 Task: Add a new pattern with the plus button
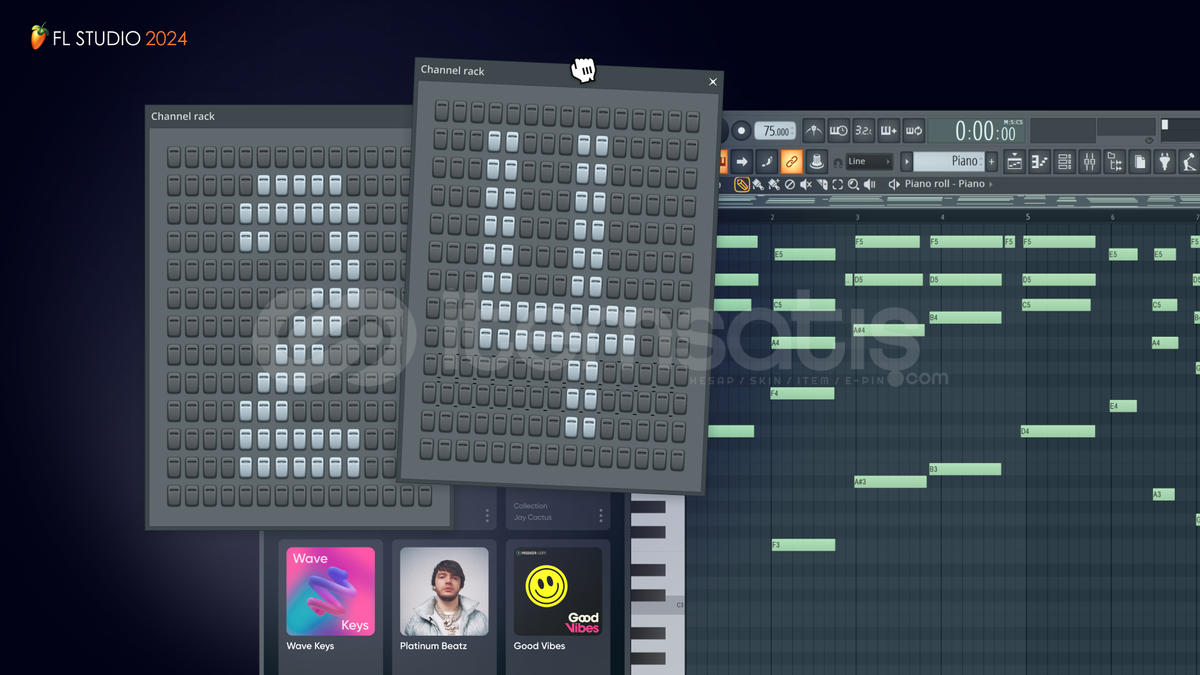(x=992, y=161)
